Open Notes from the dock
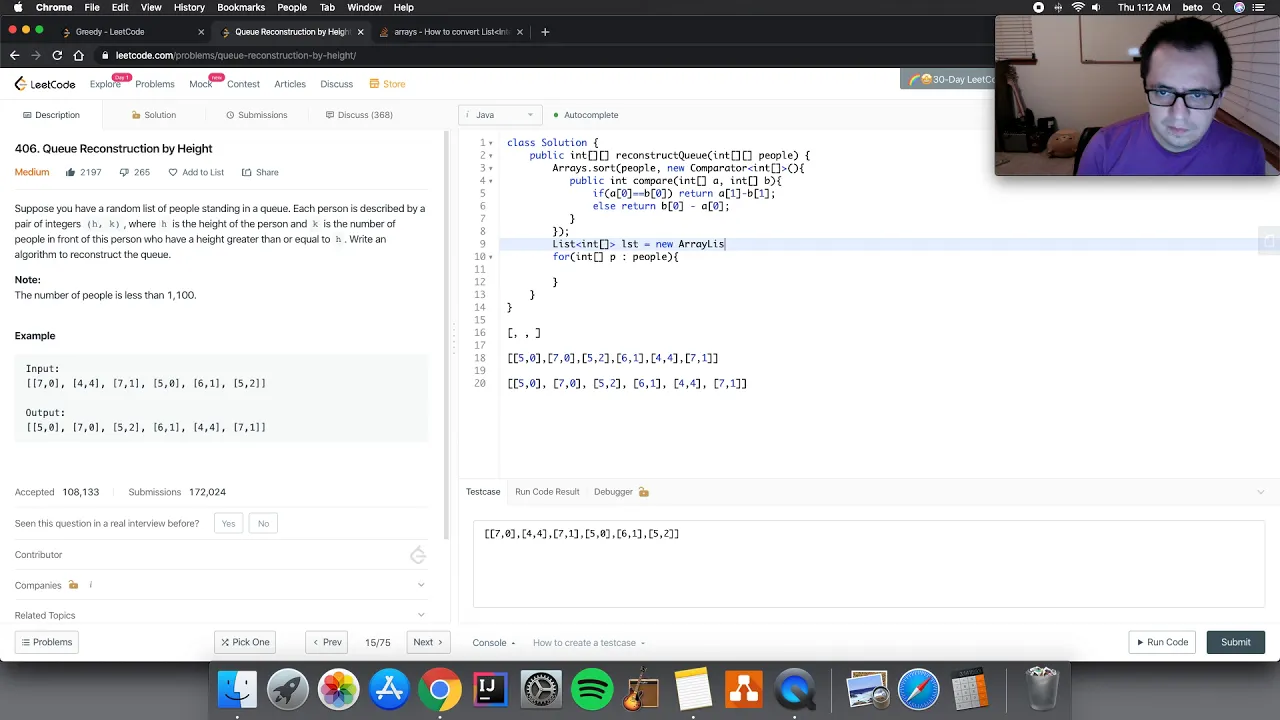The width and height of the screenshot is (1280, 720). point(693,689)
